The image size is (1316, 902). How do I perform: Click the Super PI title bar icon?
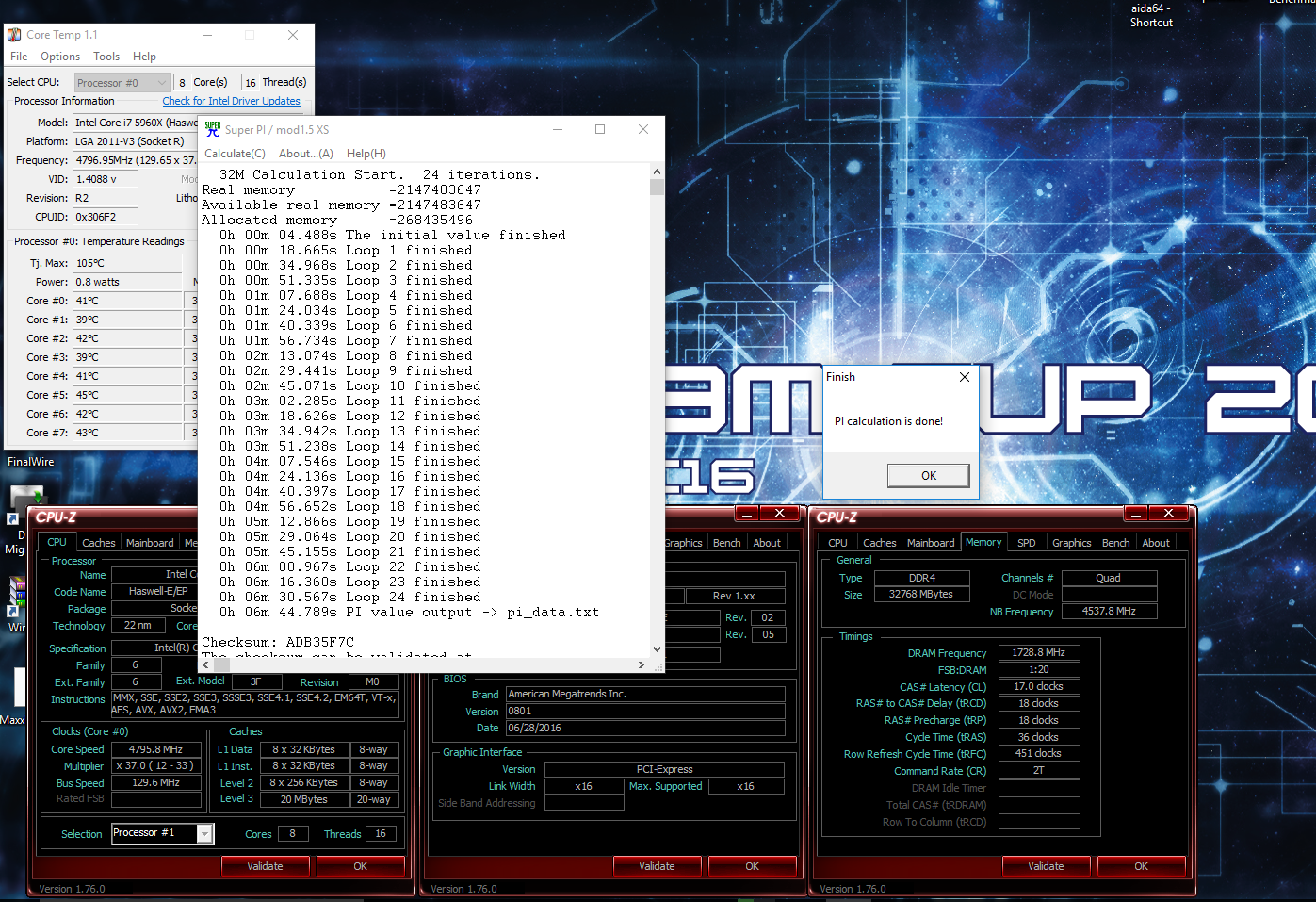213,129
